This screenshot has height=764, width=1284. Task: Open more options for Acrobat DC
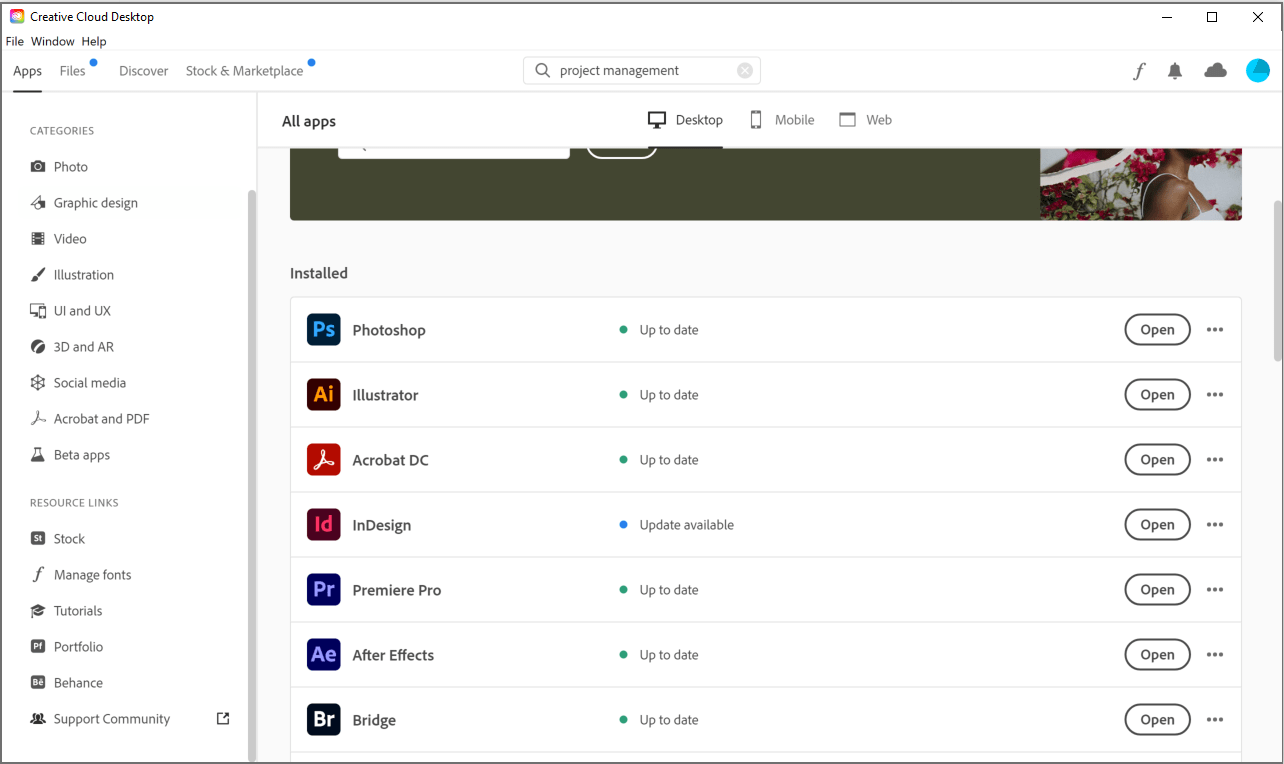tap(1215, 459)
